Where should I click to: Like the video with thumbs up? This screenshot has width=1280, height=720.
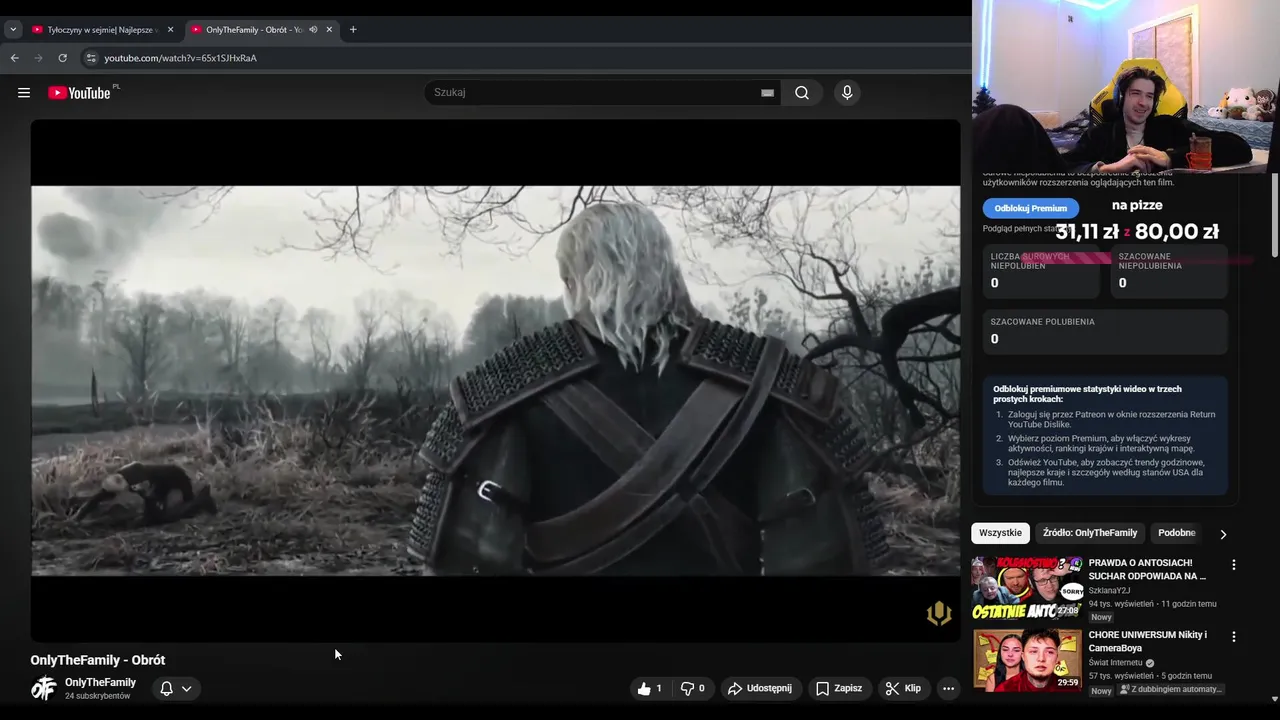click(x=650, y=688)
